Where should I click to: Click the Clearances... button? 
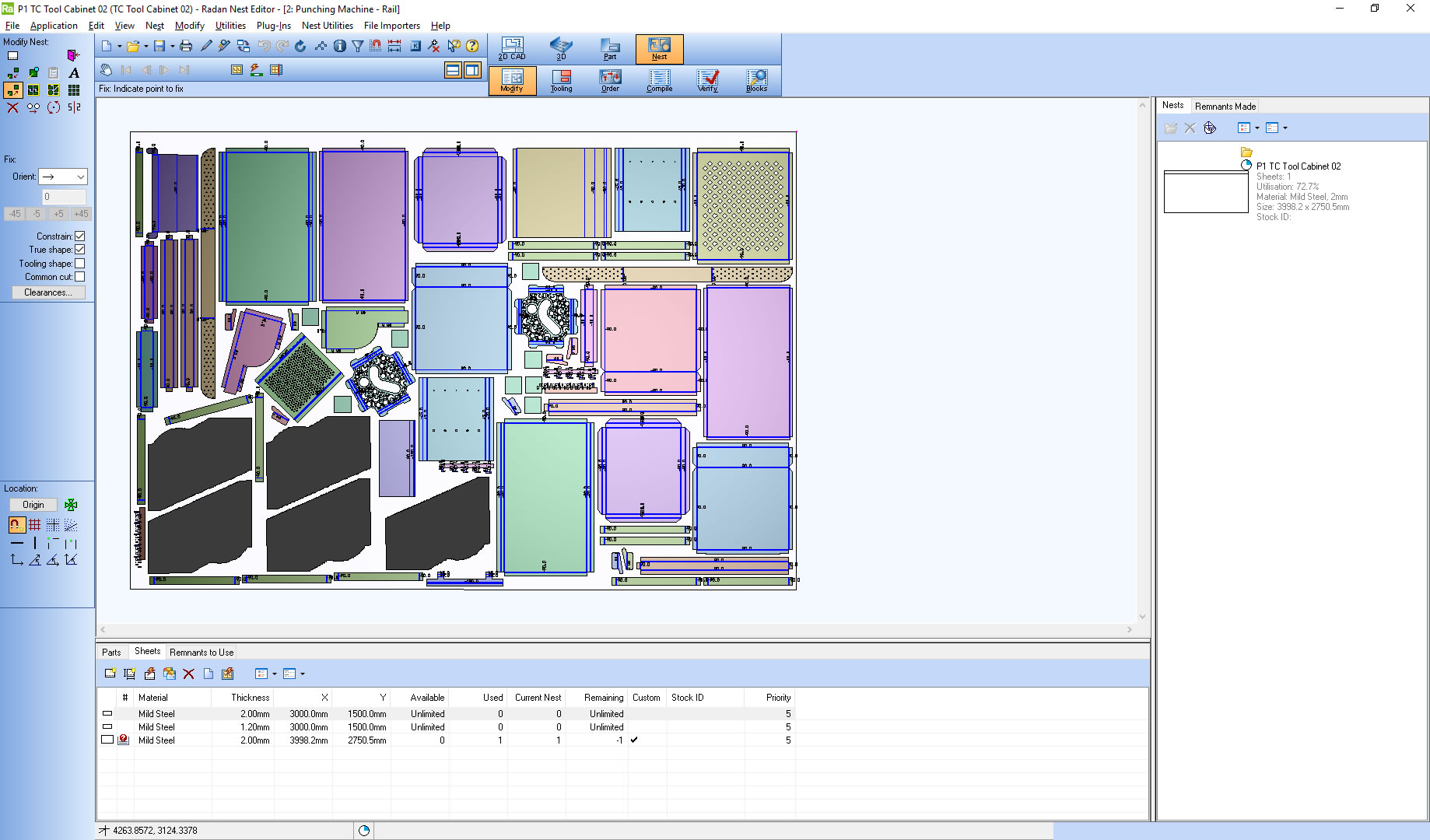[48, 292]
